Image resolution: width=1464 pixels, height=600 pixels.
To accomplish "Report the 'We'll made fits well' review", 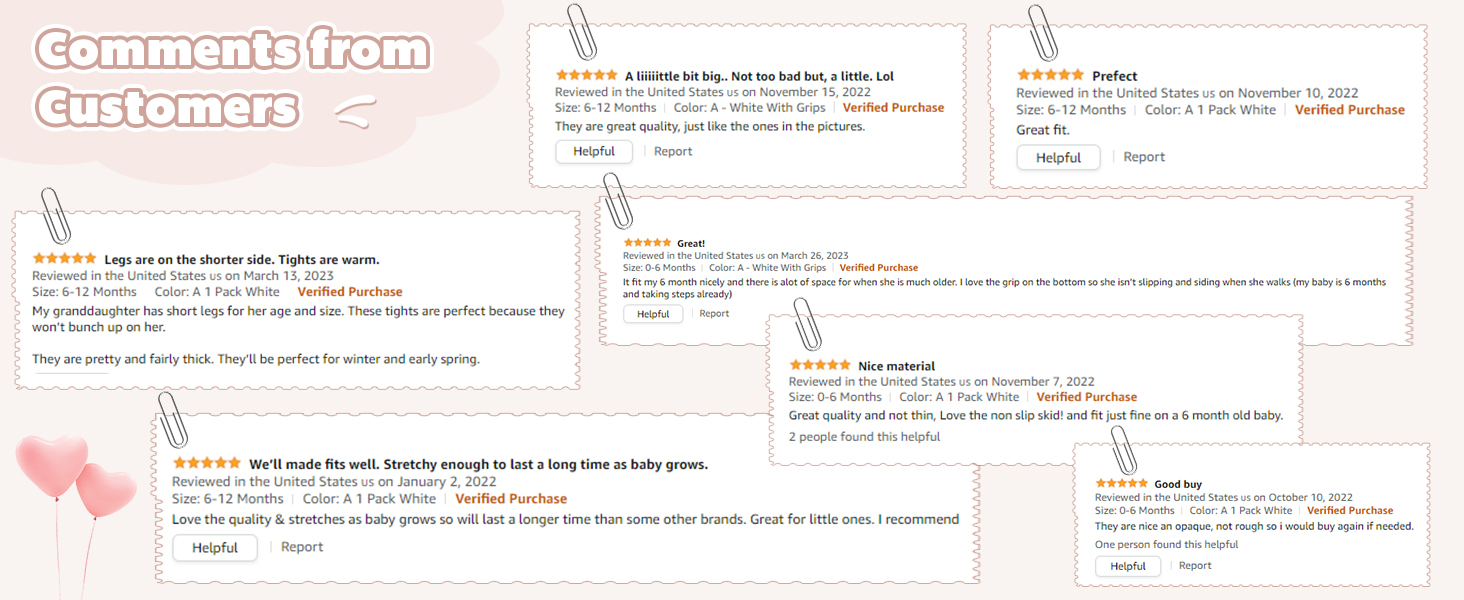I will click(302, 547).
